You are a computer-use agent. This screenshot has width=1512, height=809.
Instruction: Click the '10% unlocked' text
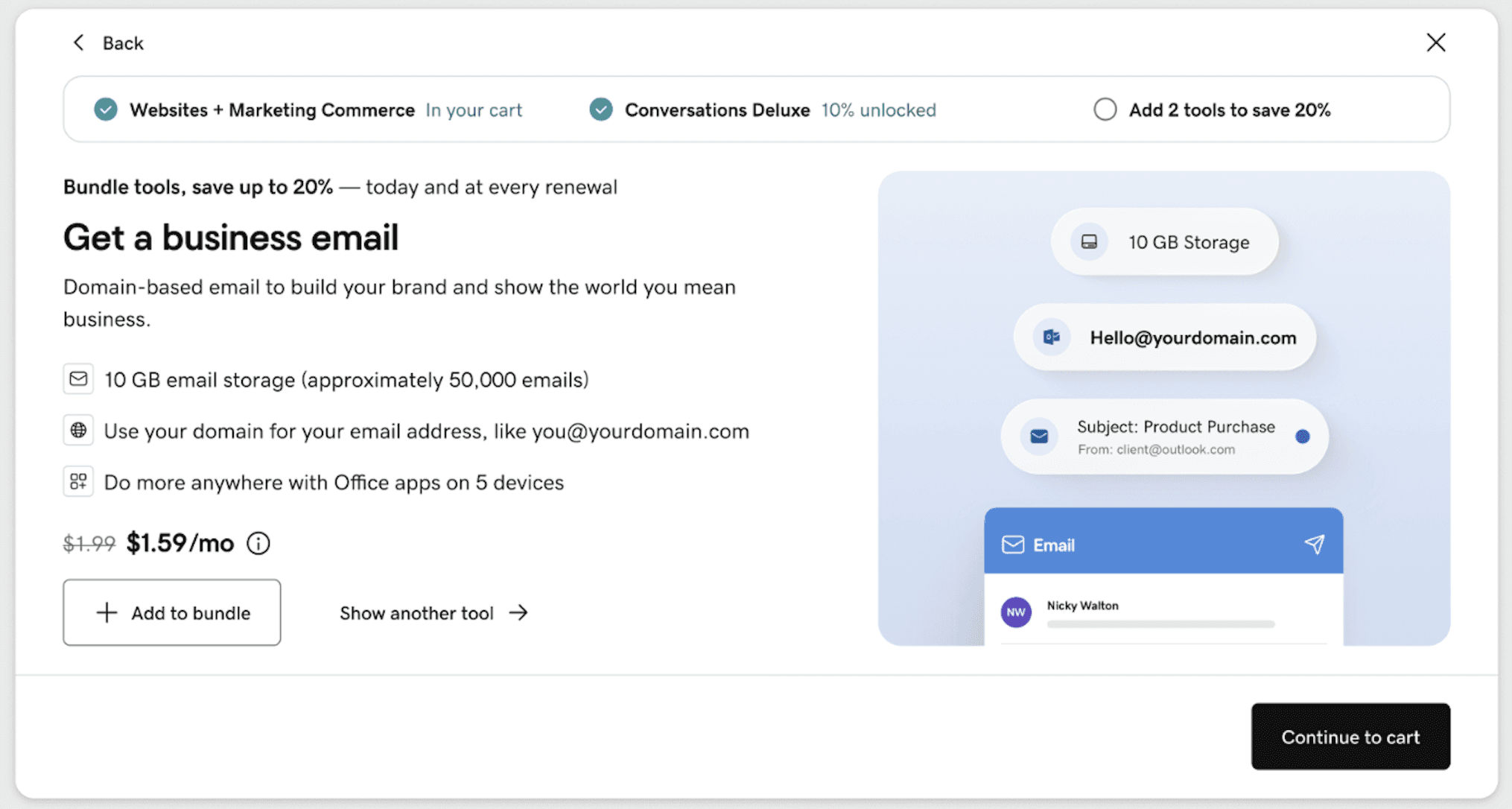tap(879, 110)
